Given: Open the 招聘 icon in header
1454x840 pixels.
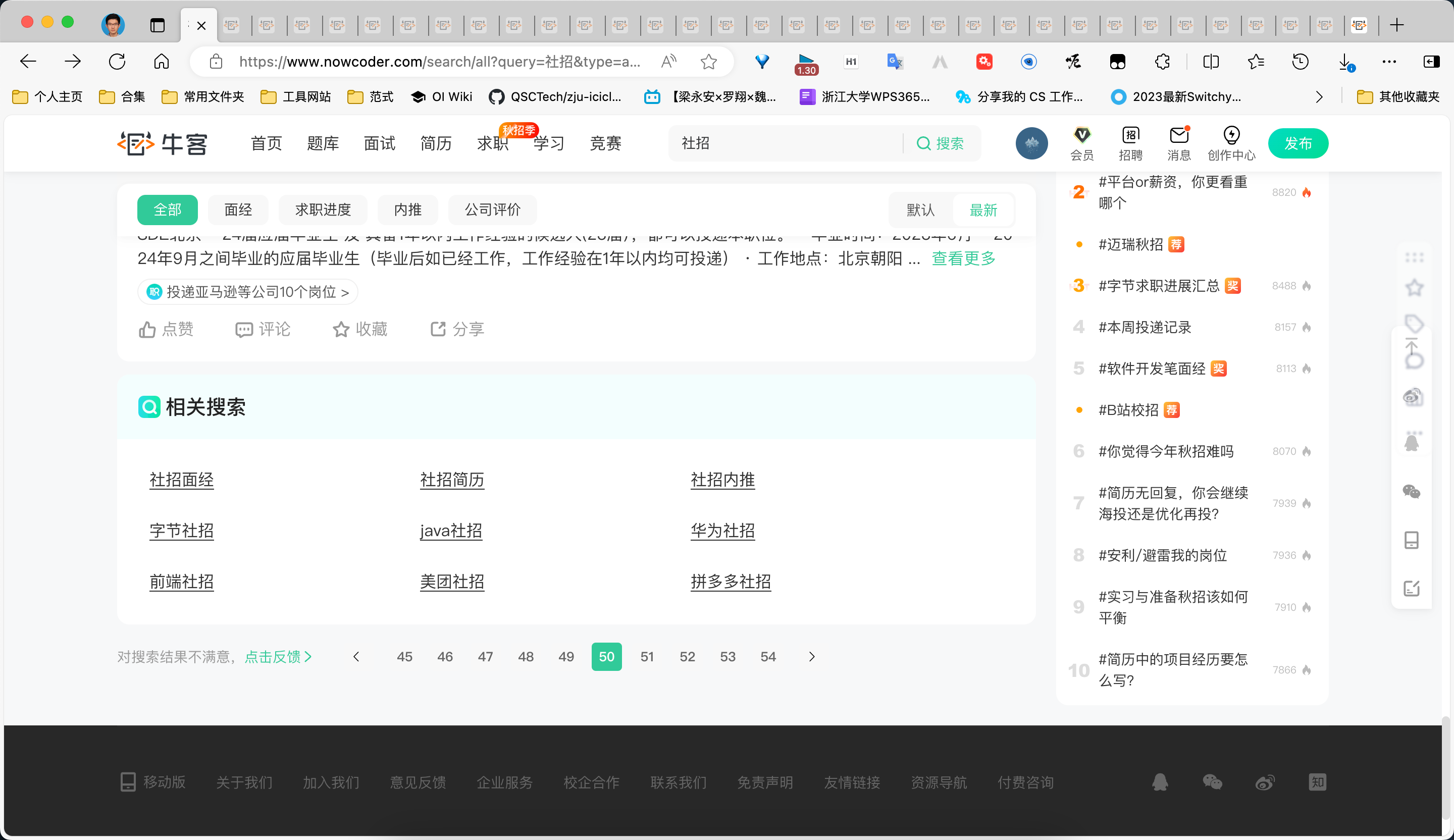Looking at the screenshot, I should click(1130, 136).
